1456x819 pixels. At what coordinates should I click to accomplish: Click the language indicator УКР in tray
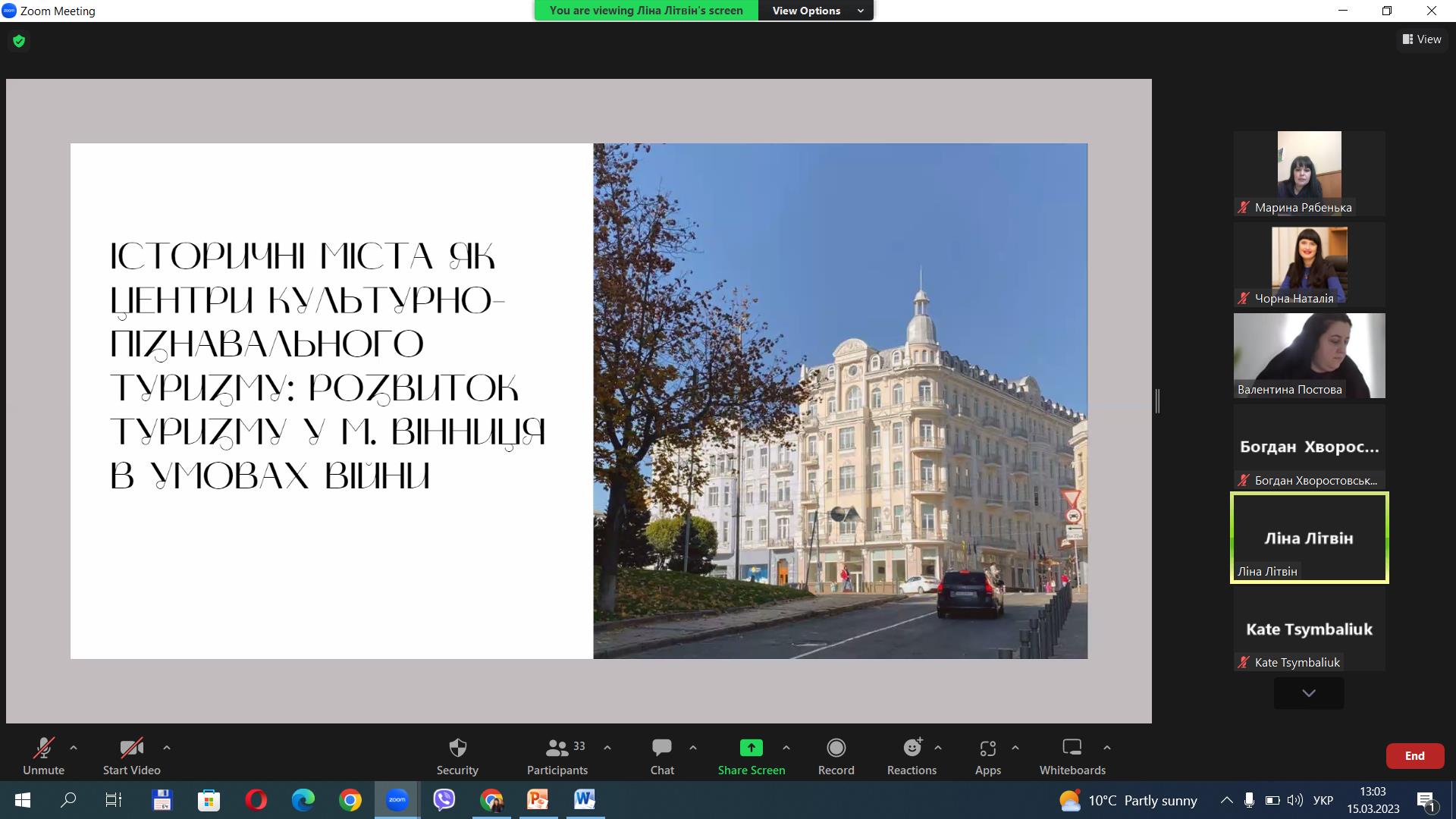coord(1323,800)
